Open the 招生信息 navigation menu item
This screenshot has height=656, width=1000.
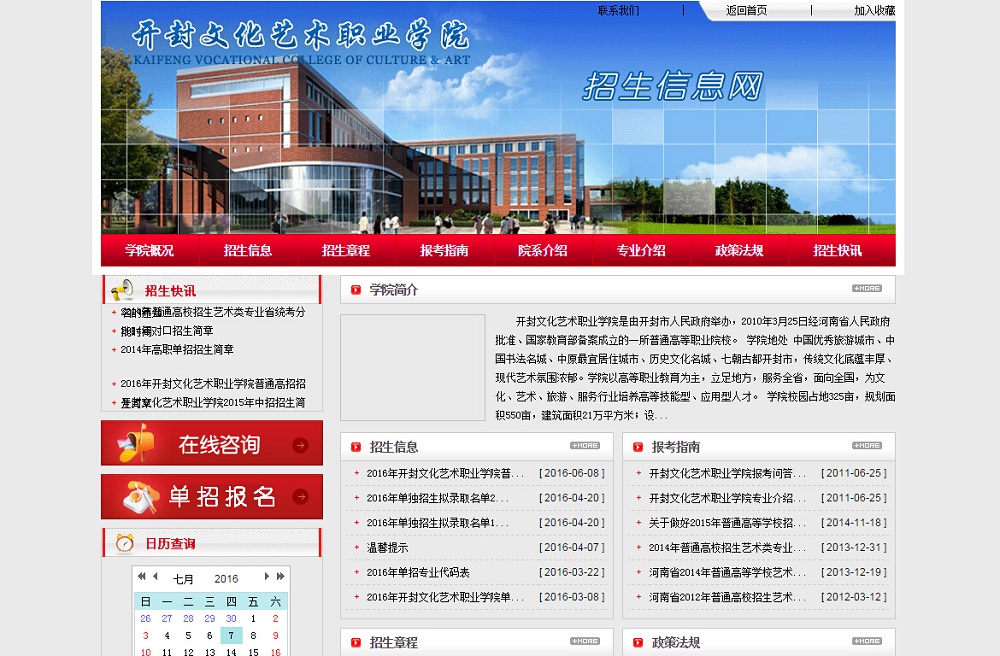247,251
